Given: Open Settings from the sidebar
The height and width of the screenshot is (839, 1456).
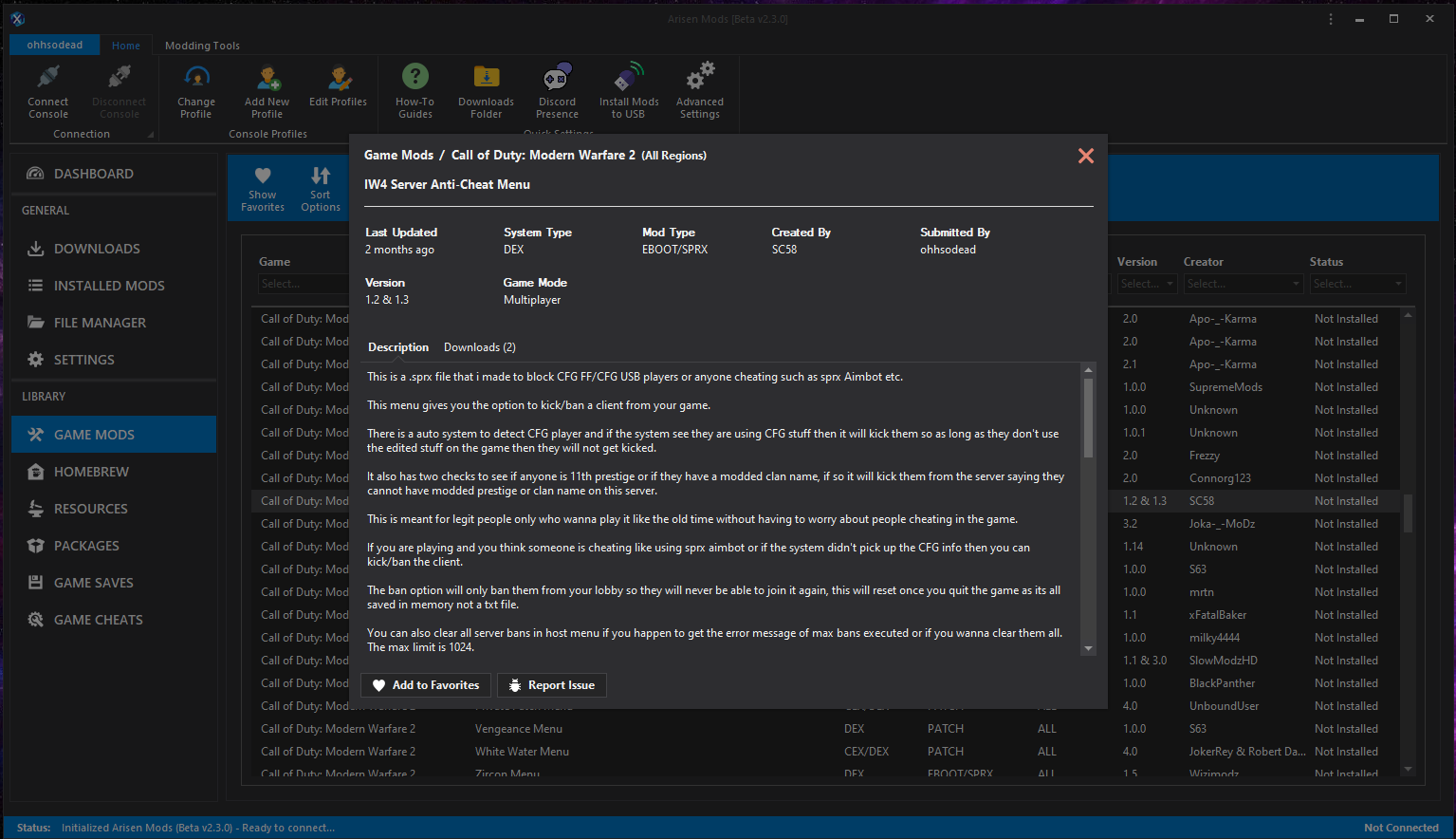Looking at the screenshot, I should click(x=114, y=360).
